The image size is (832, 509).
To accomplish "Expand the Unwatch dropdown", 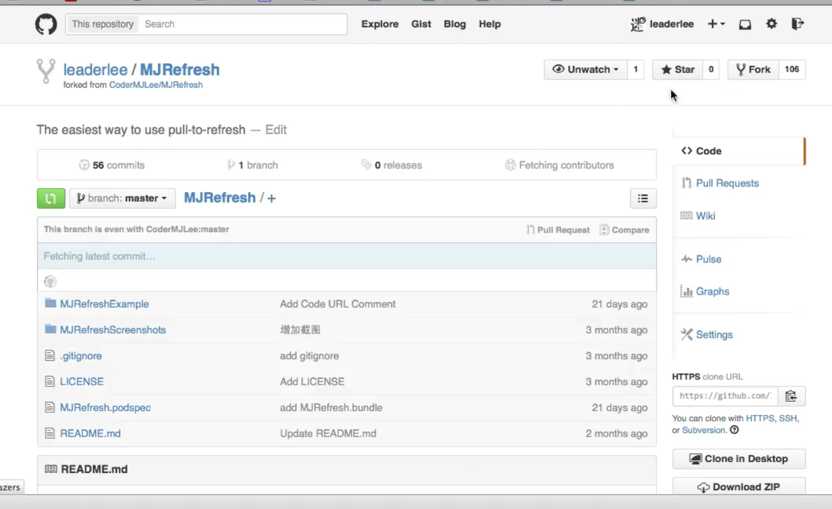I will pyautogui.click(x=585, y=70).
